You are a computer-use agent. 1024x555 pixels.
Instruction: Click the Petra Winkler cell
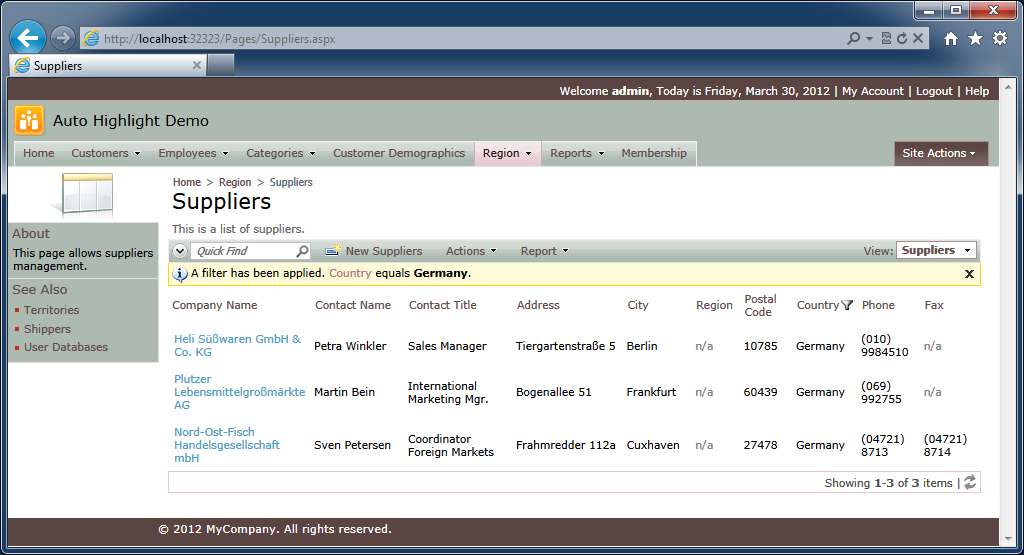[350, 346]
